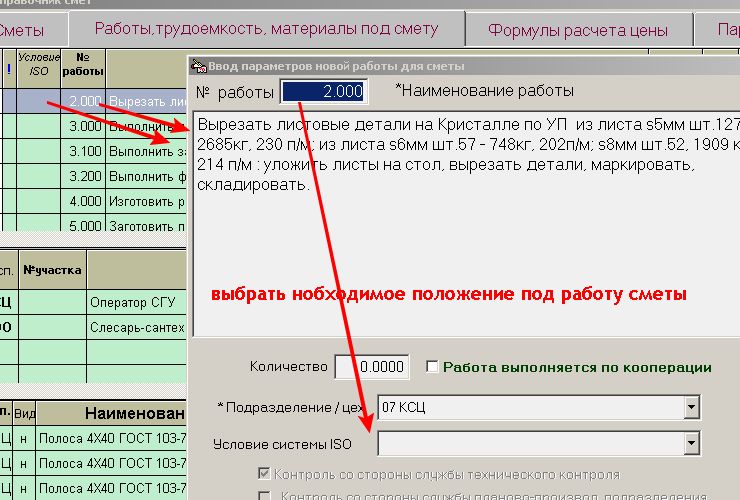
Task: Click the dialog window icon in title bar
Action: pyautogui.click(x=198, y=66)
